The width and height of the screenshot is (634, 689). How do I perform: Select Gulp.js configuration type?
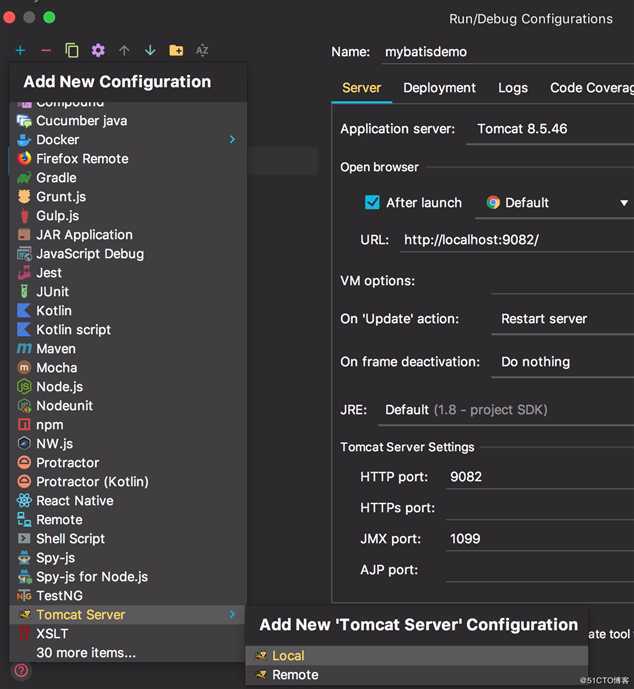pyautogui.click(x=127, y=216)
